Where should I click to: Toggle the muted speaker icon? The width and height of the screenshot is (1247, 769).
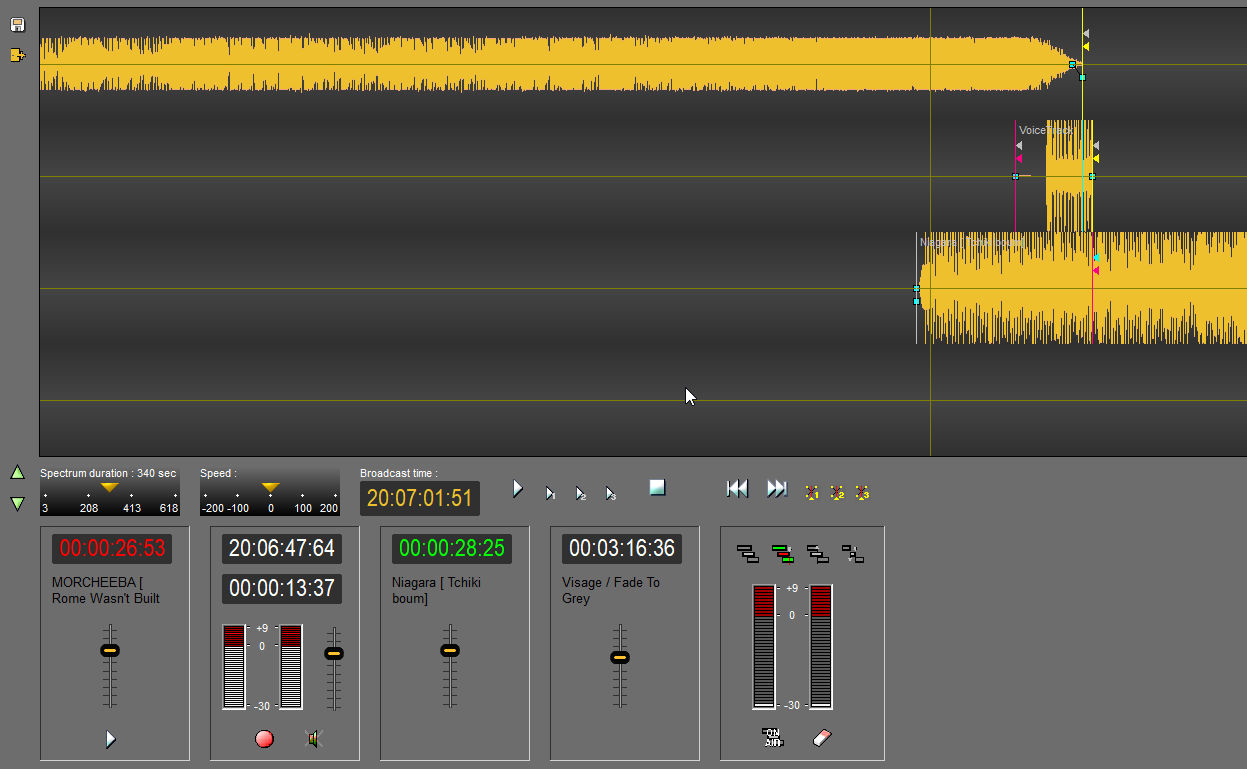click(314, 739)
